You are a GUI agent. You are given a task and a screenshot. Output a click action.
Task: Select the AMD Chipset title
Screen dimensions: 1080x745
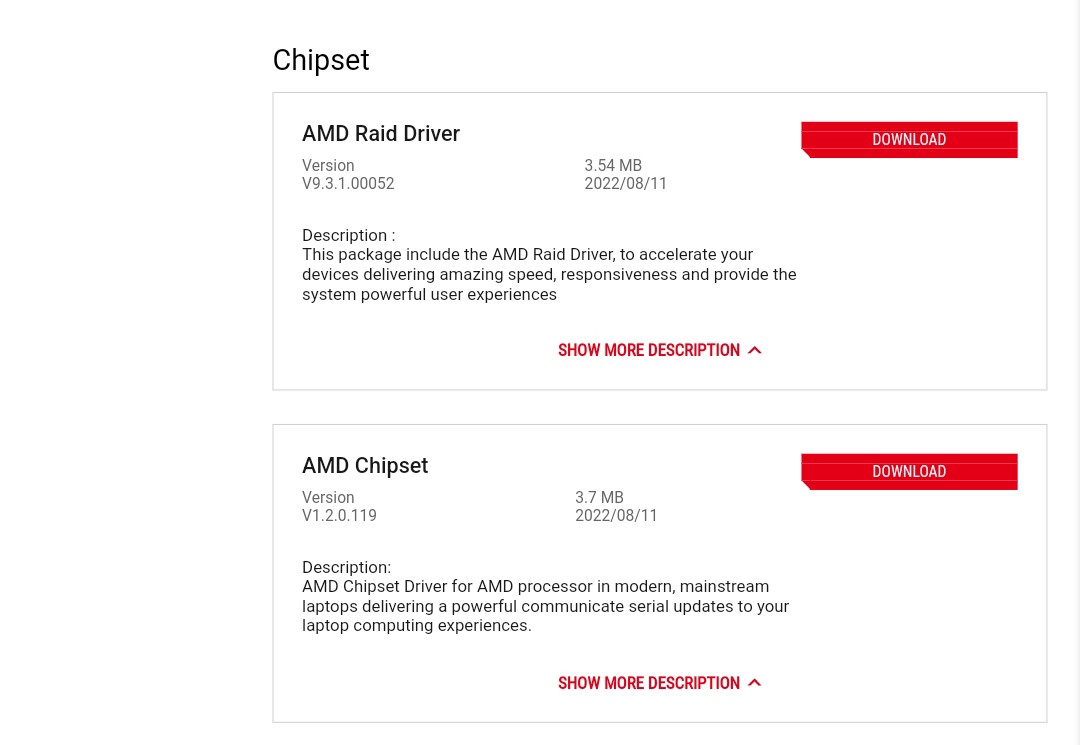click(x=365, y=466)
